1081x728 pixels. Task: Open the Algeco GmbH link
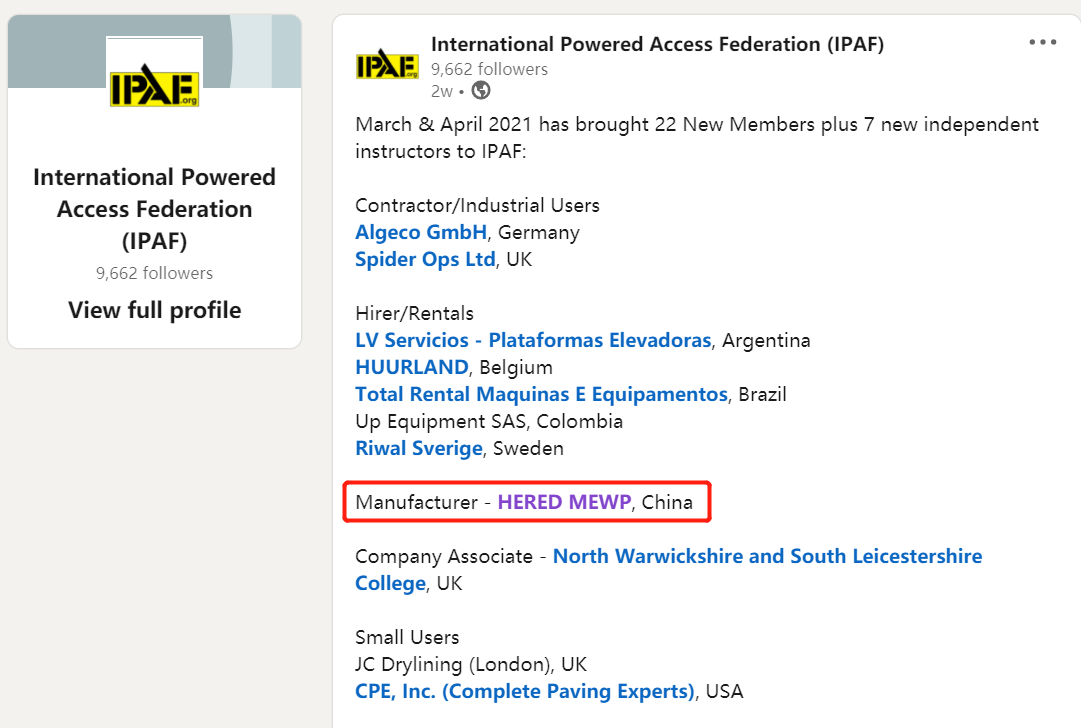coord(421,232)
